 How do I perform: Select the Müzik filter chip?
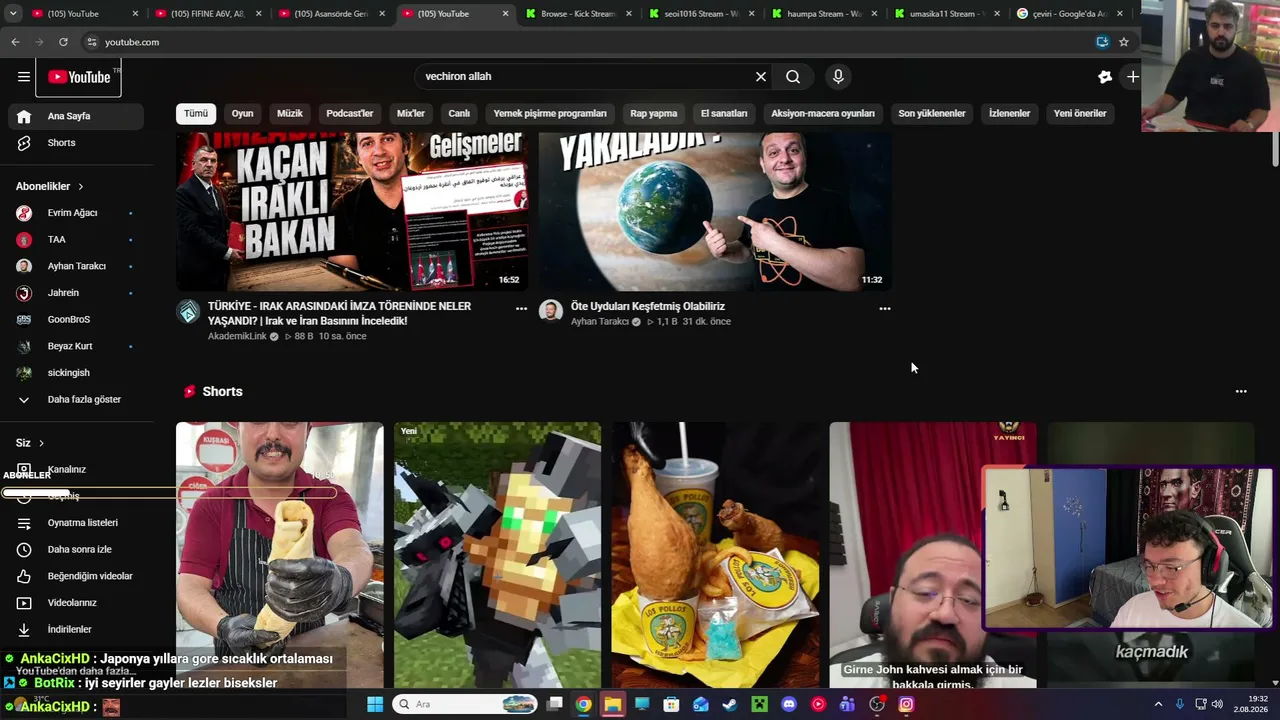(290, 114)
